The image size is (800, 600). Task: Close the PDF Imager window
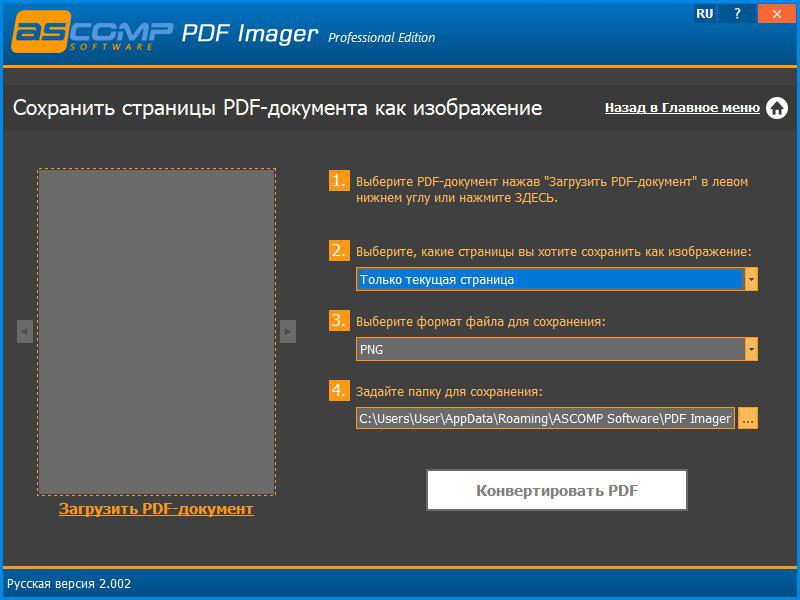click(x=777, y=14)
